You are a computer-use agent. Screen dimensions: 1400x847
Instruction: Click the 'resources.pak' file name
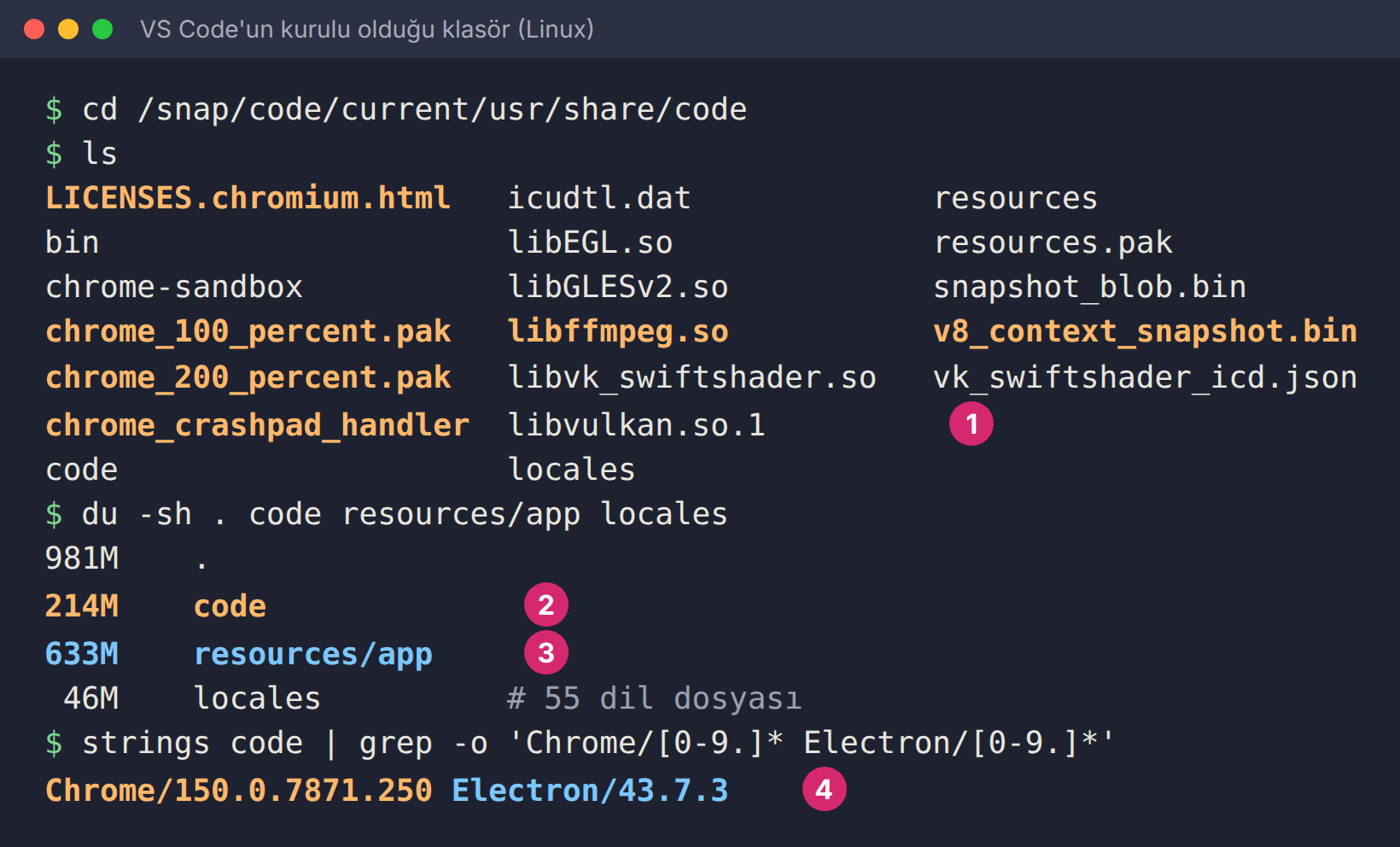coord(1053,242)
